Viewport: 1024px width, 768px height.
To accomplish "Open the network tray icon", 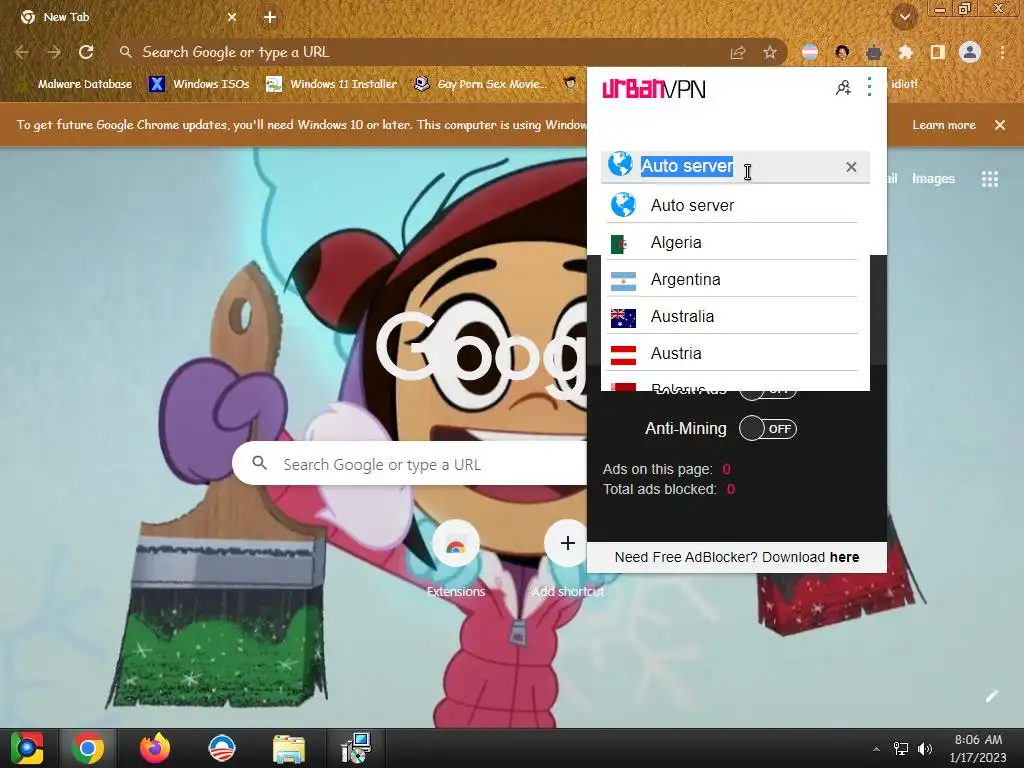I will tap(901, 749).
